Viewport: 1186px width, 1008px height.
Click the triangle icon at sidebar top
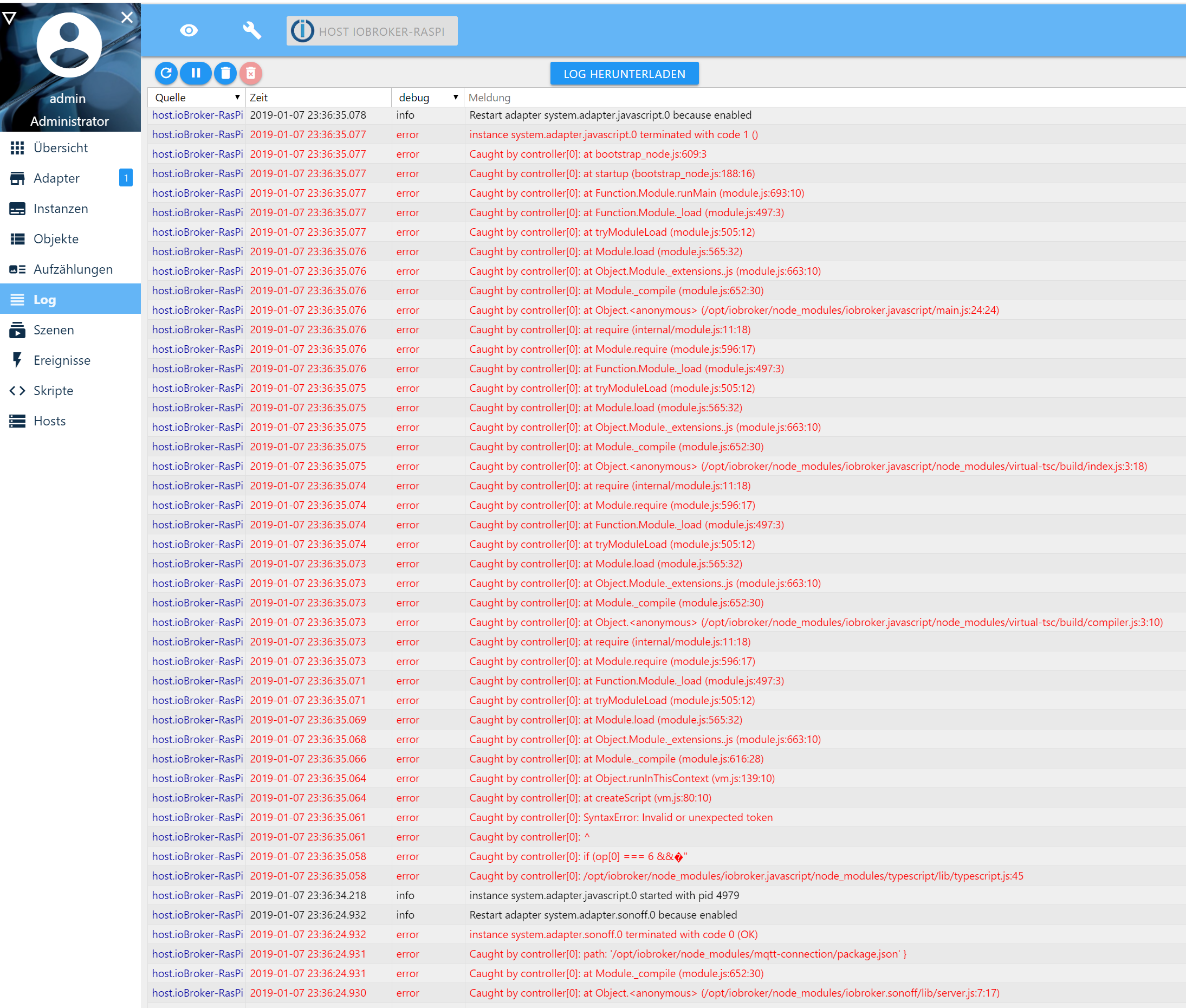click(9, 18)
